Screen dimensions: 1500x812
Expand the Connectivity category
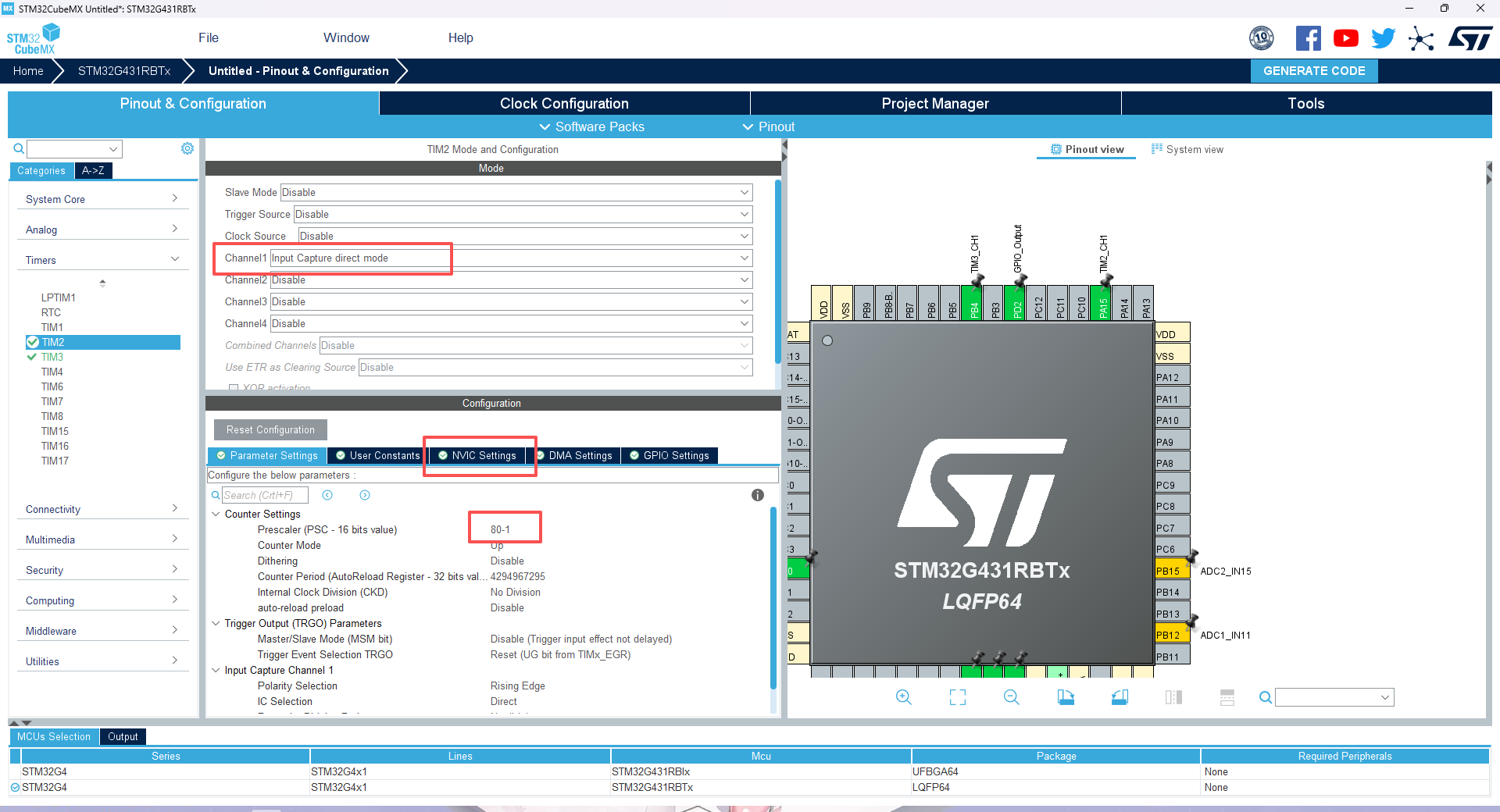pos(102,509)
